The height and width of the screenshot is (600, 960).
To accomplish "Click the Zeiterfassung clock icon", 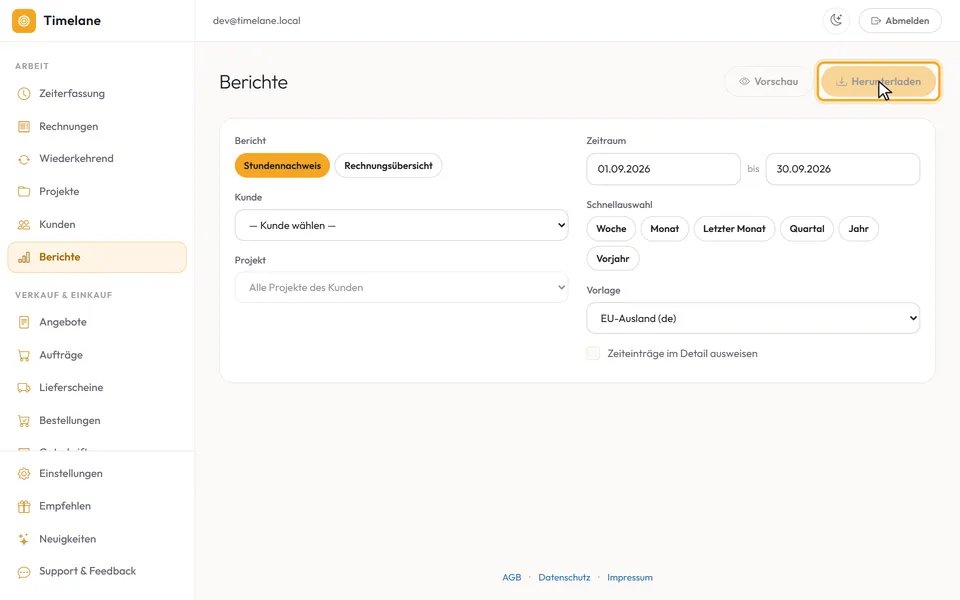I will [24, 94].
